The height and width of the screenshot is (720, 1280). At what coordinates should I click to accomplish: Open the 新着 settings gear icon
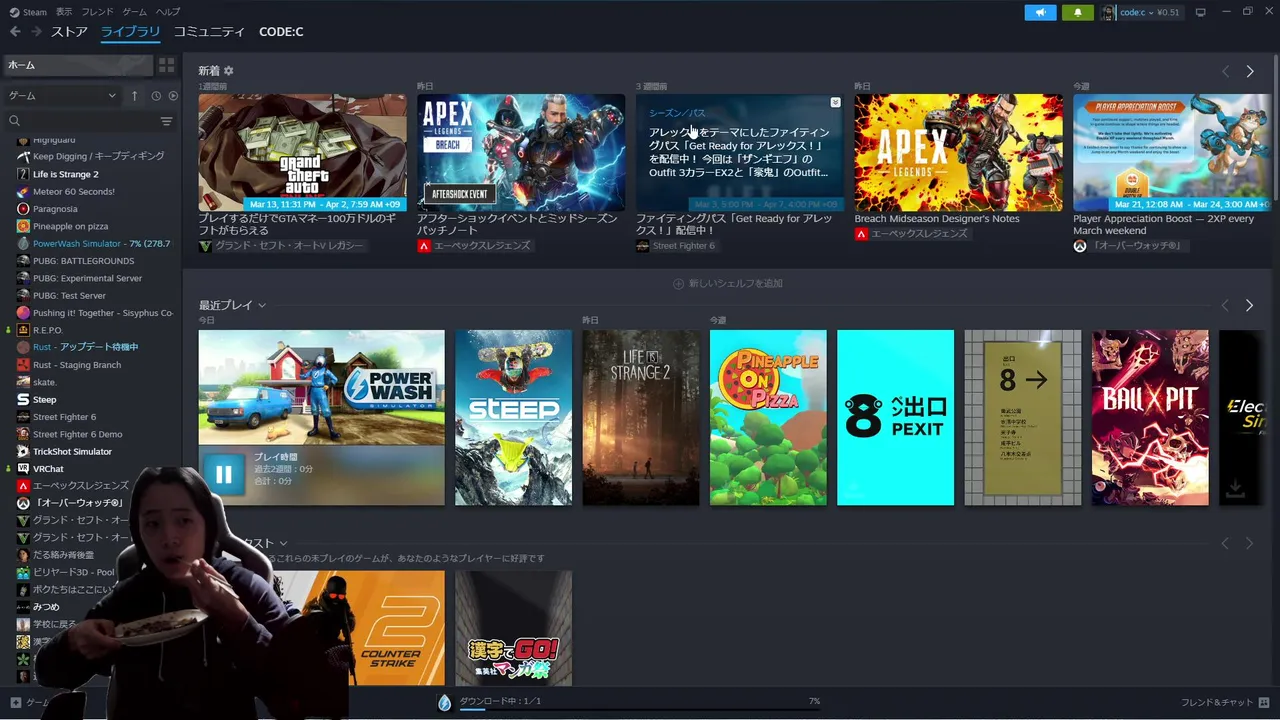pyautogui.click(x=229, y=71)
